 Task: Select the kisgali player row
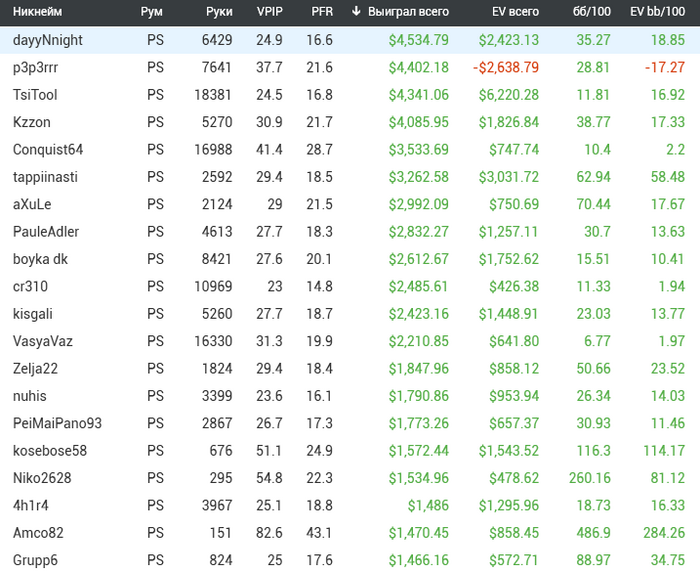tap(350, 314)
